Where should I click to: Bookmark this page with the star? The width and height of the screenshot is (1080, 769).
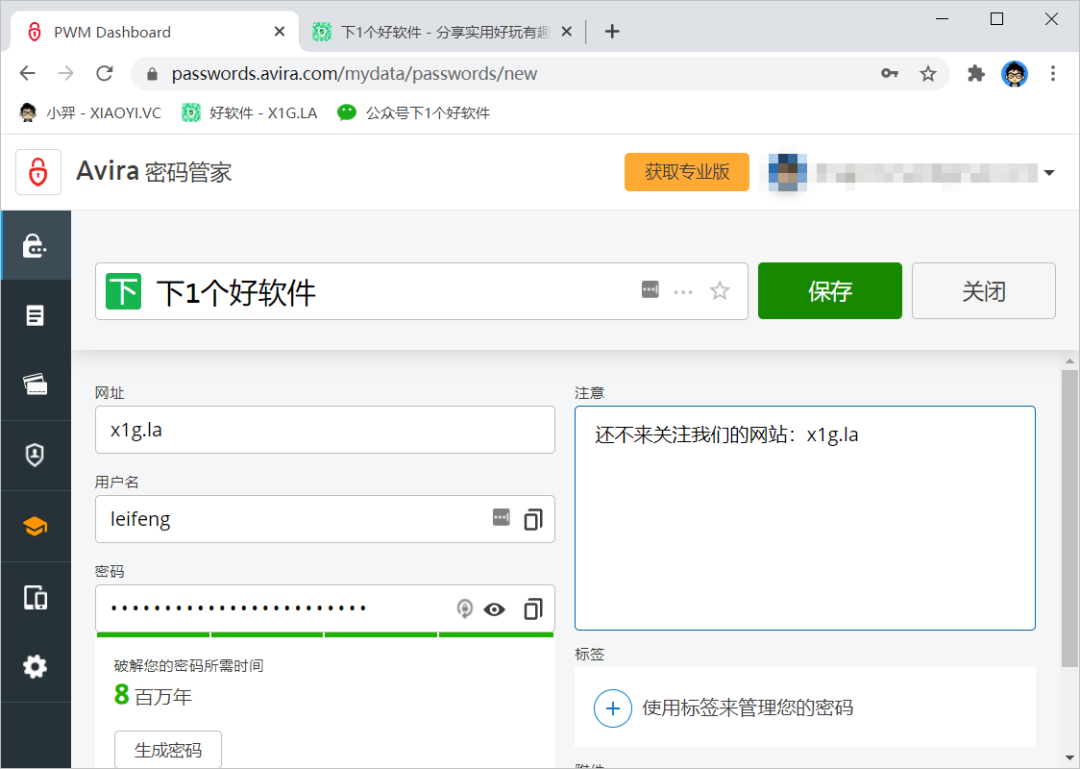(928, 73)
